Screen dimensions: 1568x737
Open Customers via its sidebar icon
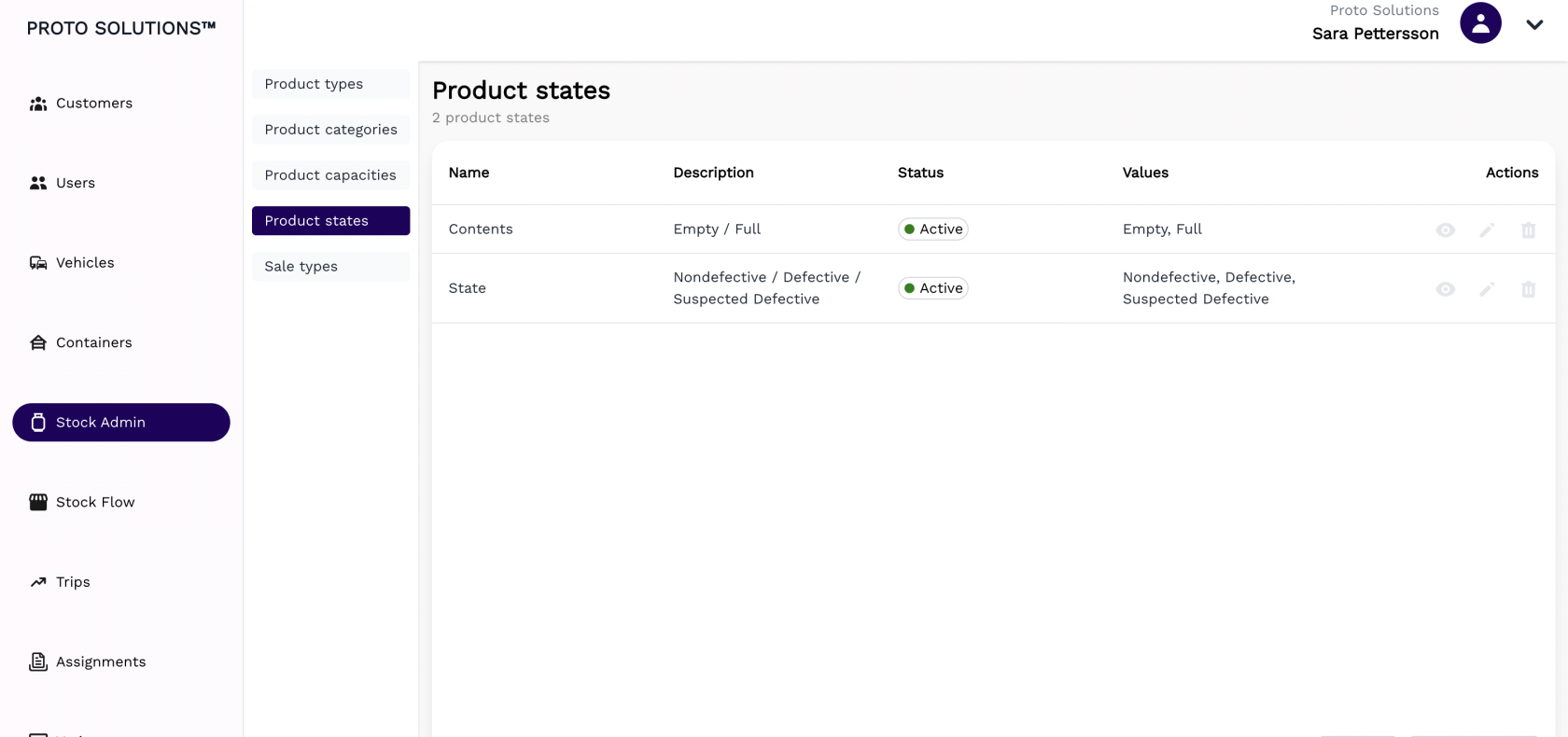(38, 104)
